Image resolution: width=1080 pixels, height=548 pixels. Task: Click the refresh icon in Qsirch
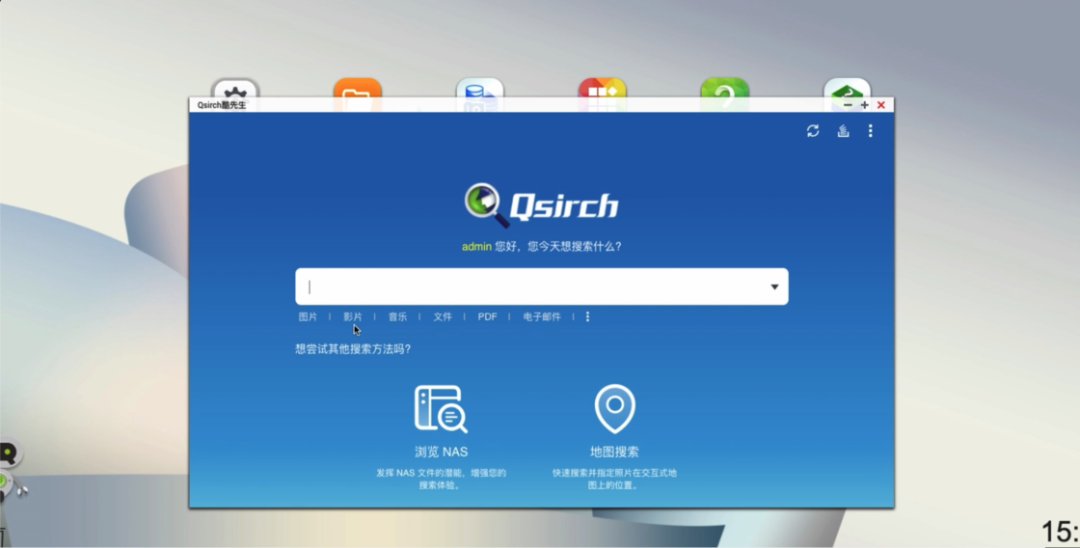(813, 131)
